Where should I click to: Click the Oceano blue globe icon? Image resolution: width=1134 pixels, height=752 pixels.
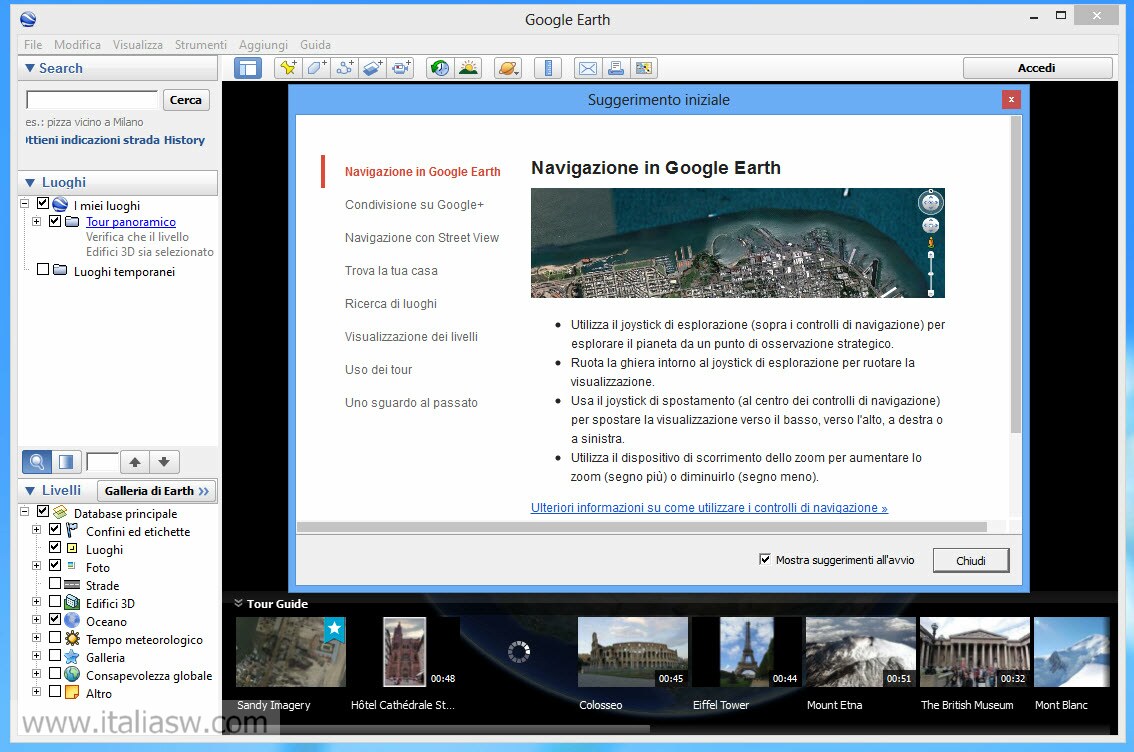click(x=72, y=620)
